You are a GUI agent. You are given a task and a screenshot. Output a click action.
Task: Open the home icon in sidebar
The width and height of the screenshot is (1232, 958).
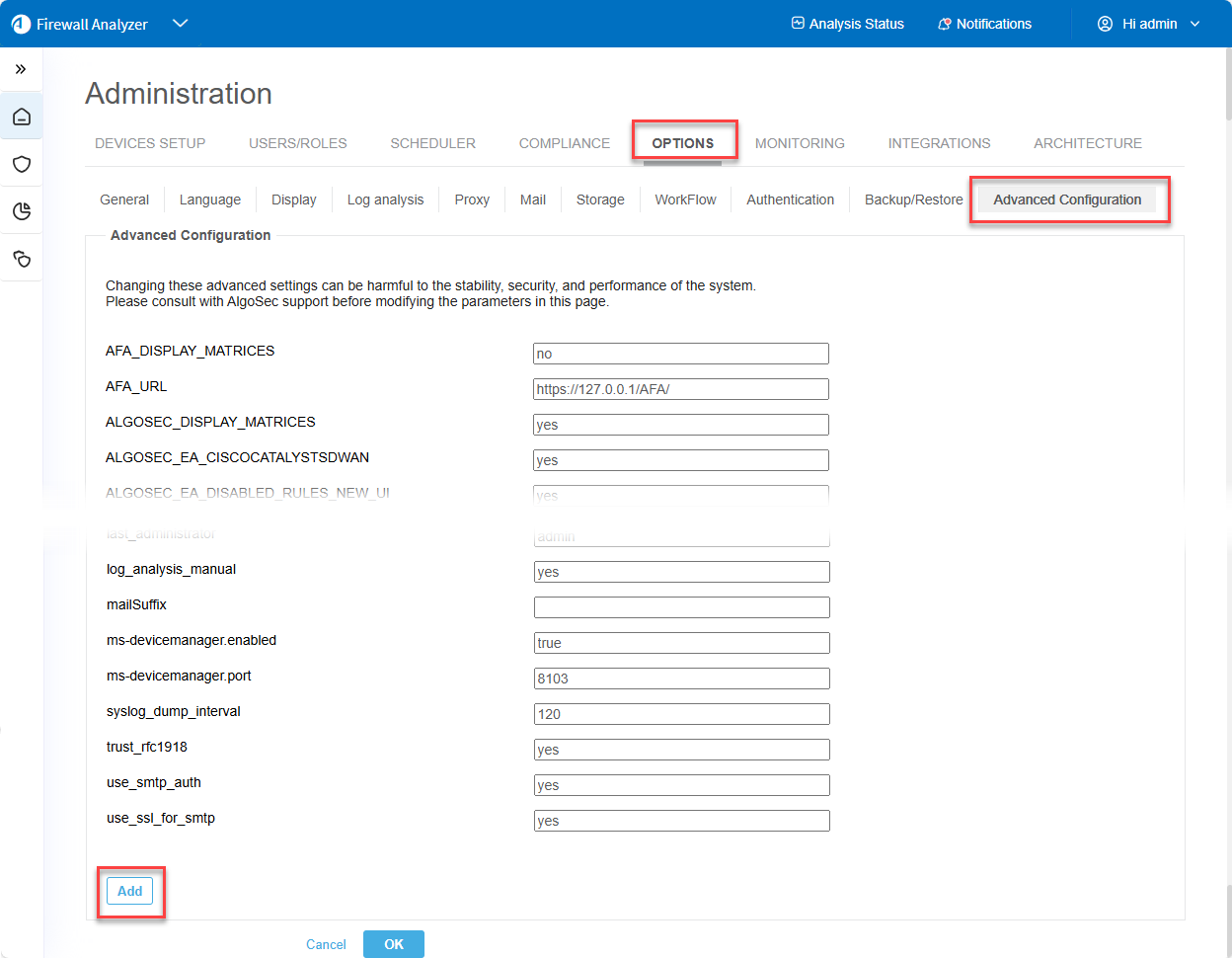(x=22, y=118)
